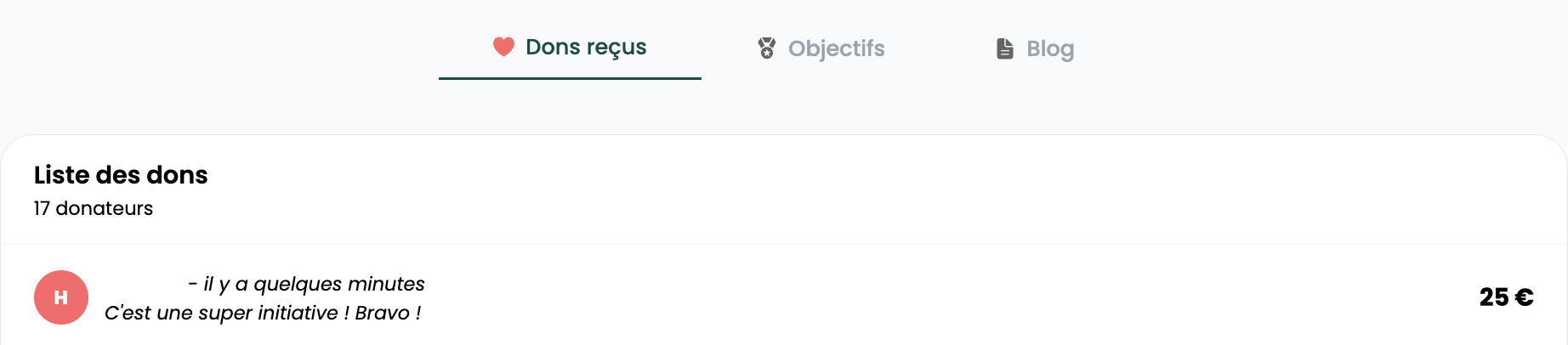Open the Blog tab
The width and height of the screenshot is (1568, 345).
(1049, 48)
